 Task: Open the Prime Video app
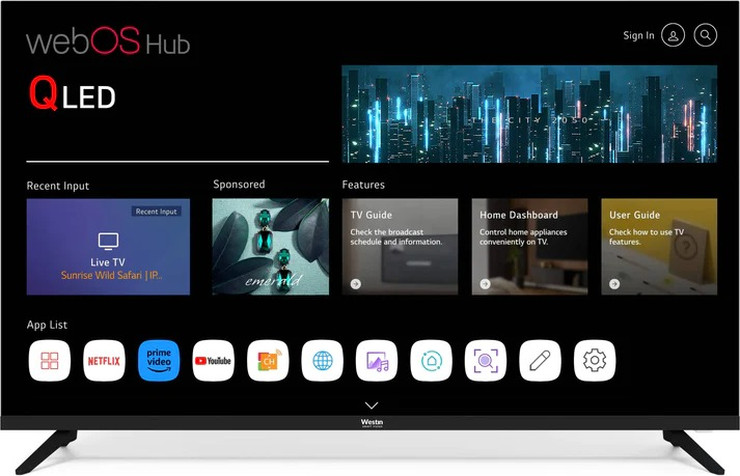click(x=158, y=360)
